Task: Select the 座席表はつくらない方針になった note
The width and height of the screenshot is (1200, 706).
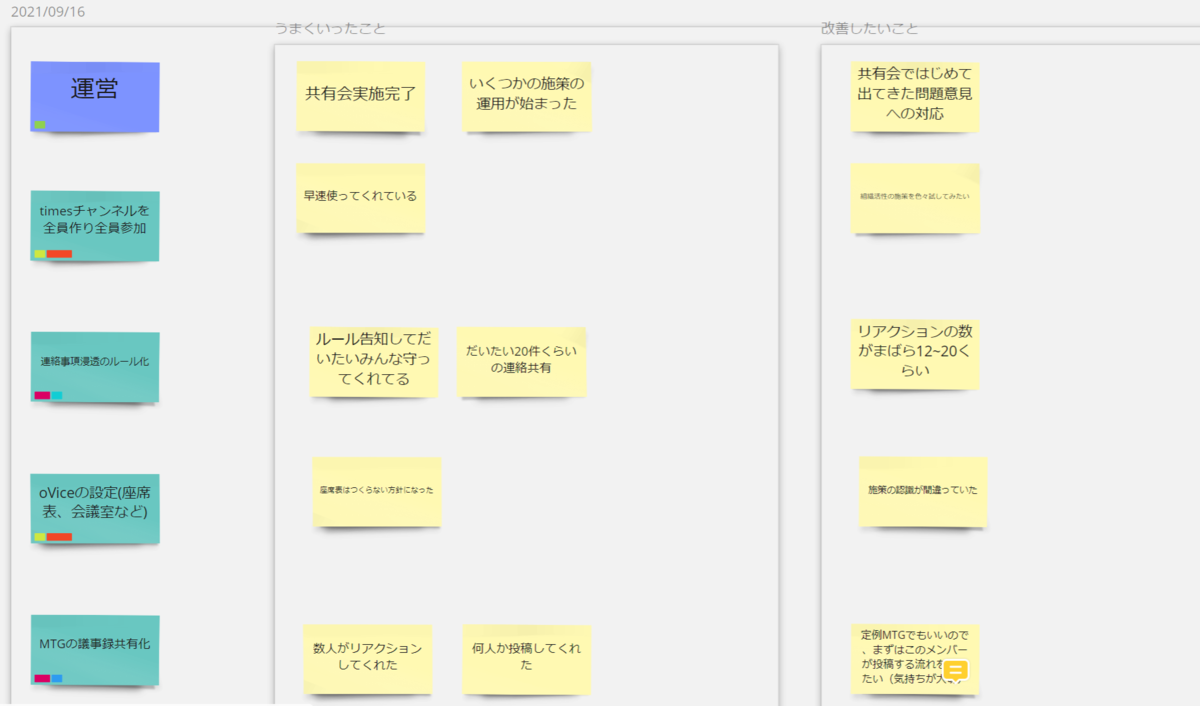Action: click(376, 492)
